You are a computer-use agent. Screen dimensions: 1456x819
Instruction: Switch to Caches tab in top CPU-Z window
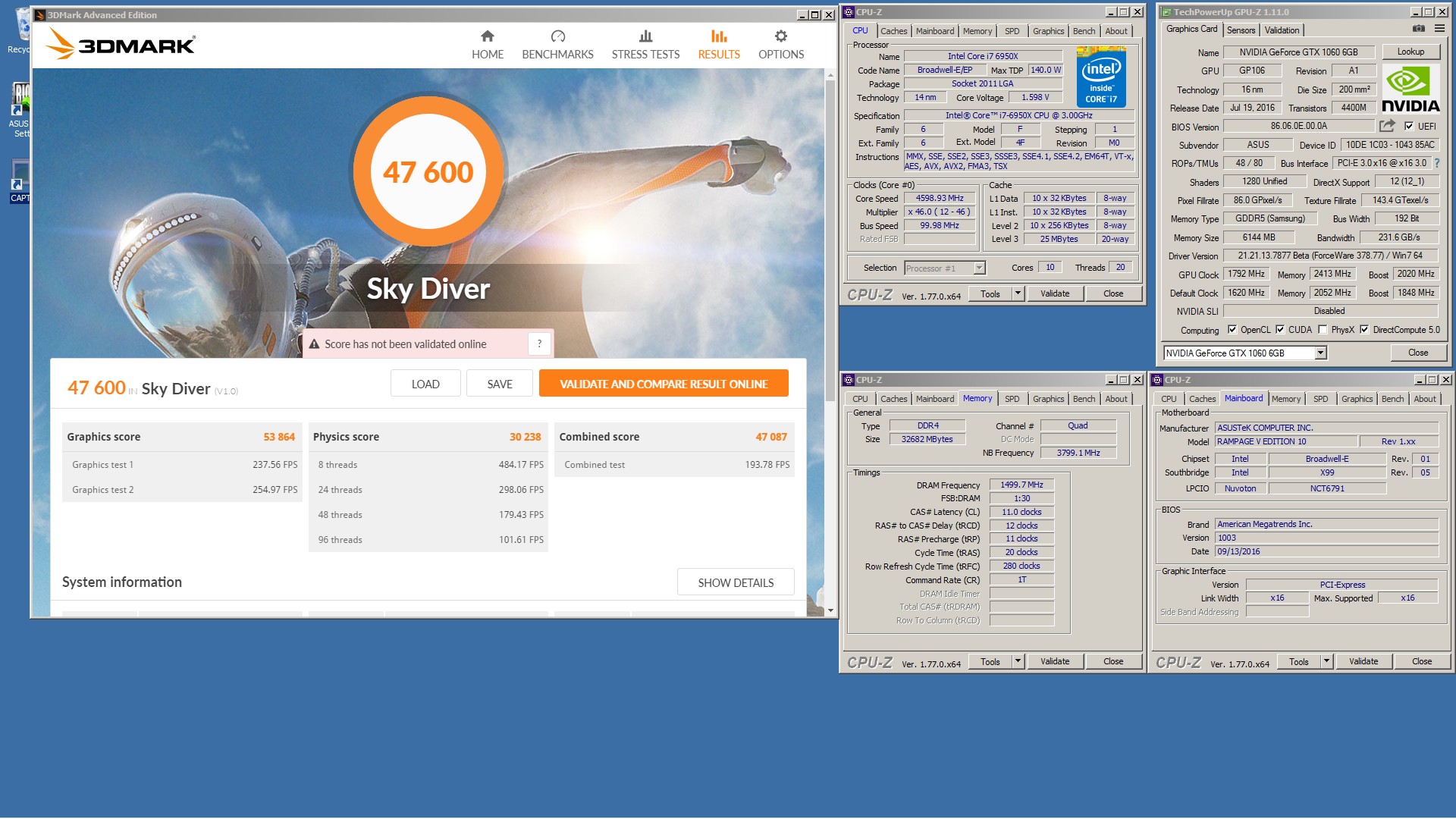(x=893, y=31)
